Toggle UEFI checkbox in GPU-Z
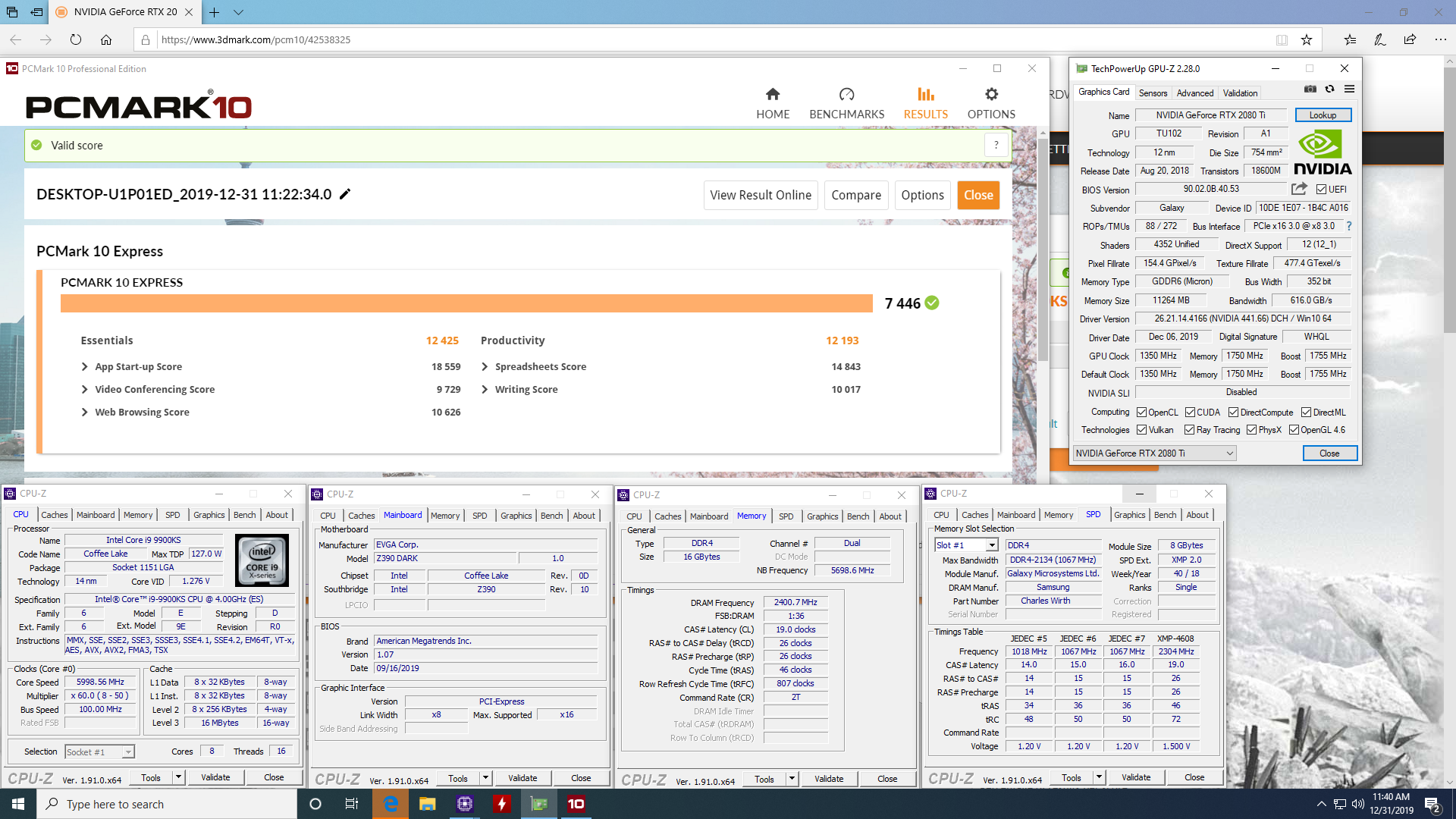Viewport: 1456px width, 819px height. (x=1321, y=190)
